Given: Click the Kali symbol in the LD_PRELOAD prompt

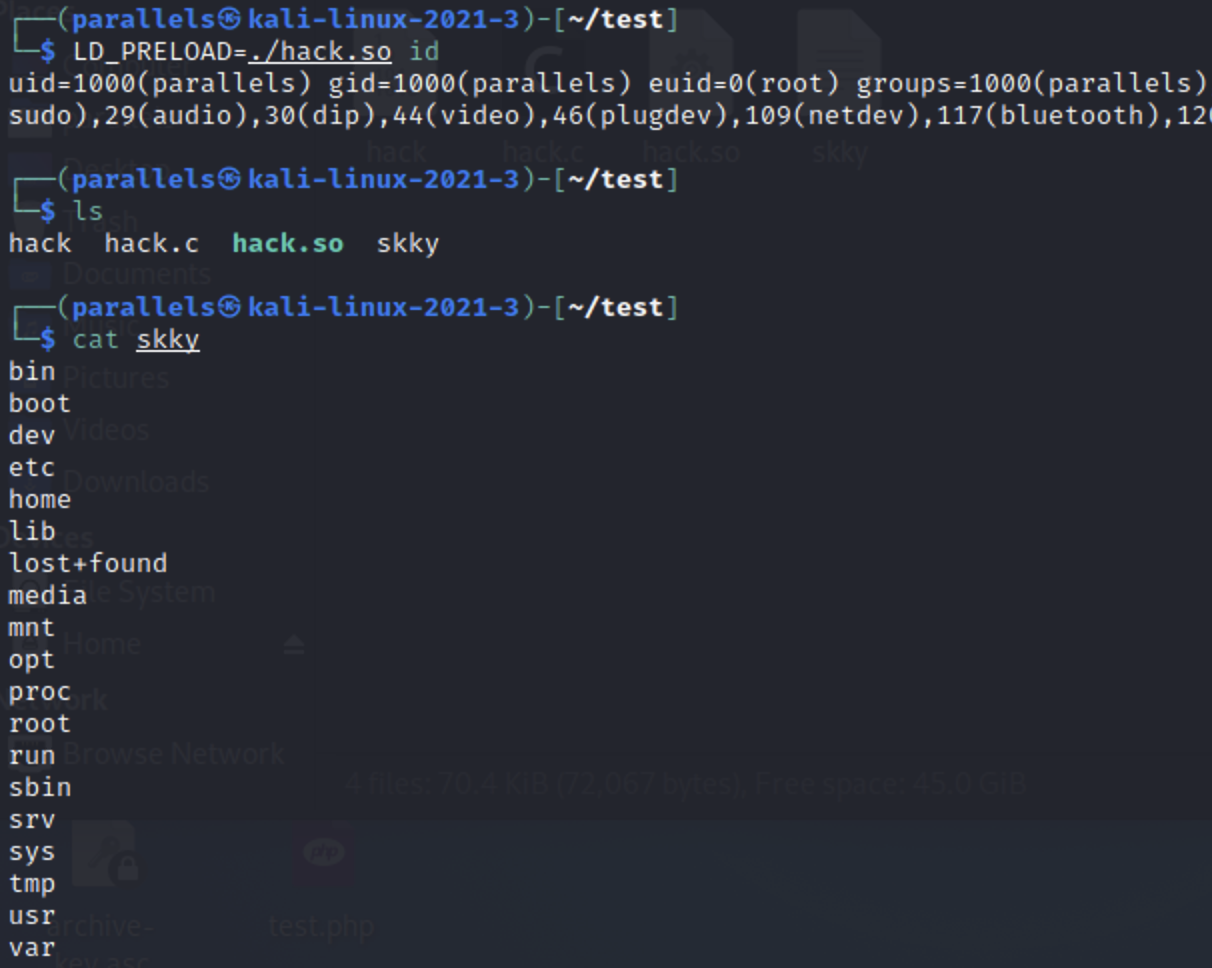Looking at the screenshot, I should click(x=230, y=19).
